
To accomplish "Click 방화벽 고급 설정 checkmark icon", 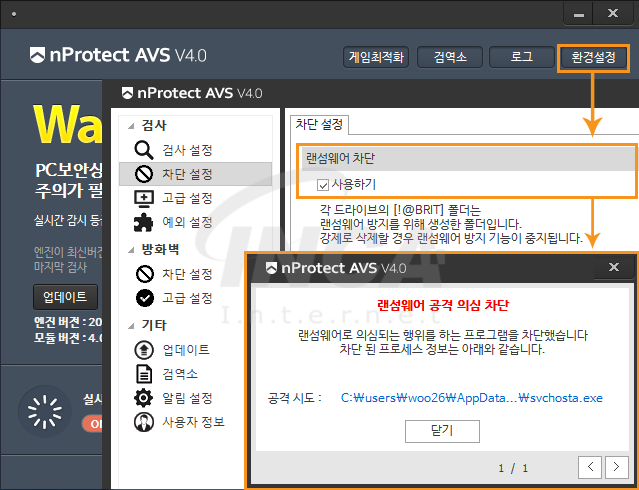I will [144, 298].
